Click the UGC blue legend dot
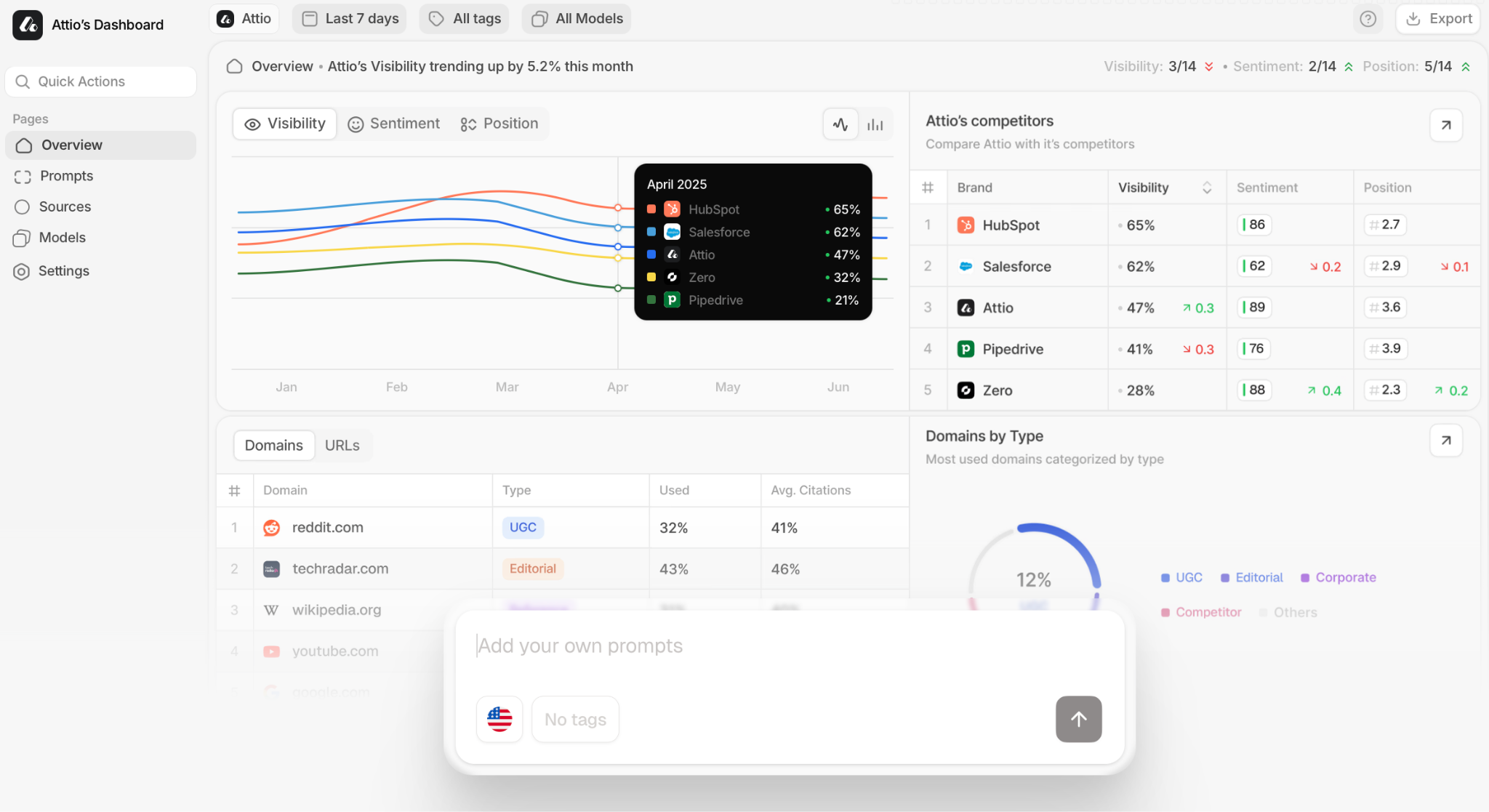Viewport: 1489px width, 812px height. 1166,577
